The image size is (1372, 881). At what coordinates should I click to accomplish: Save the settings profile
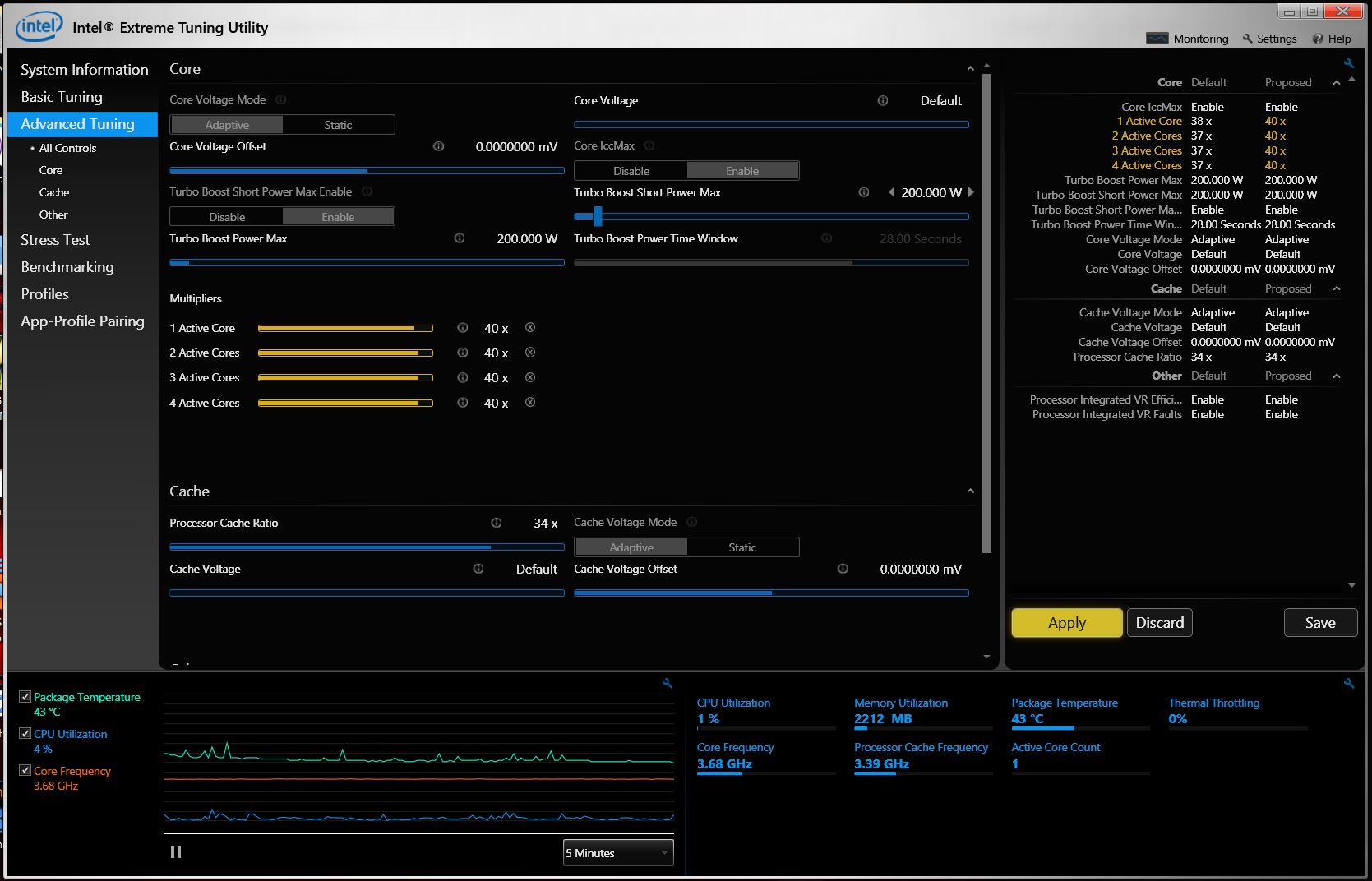(x=1320, y=623)
